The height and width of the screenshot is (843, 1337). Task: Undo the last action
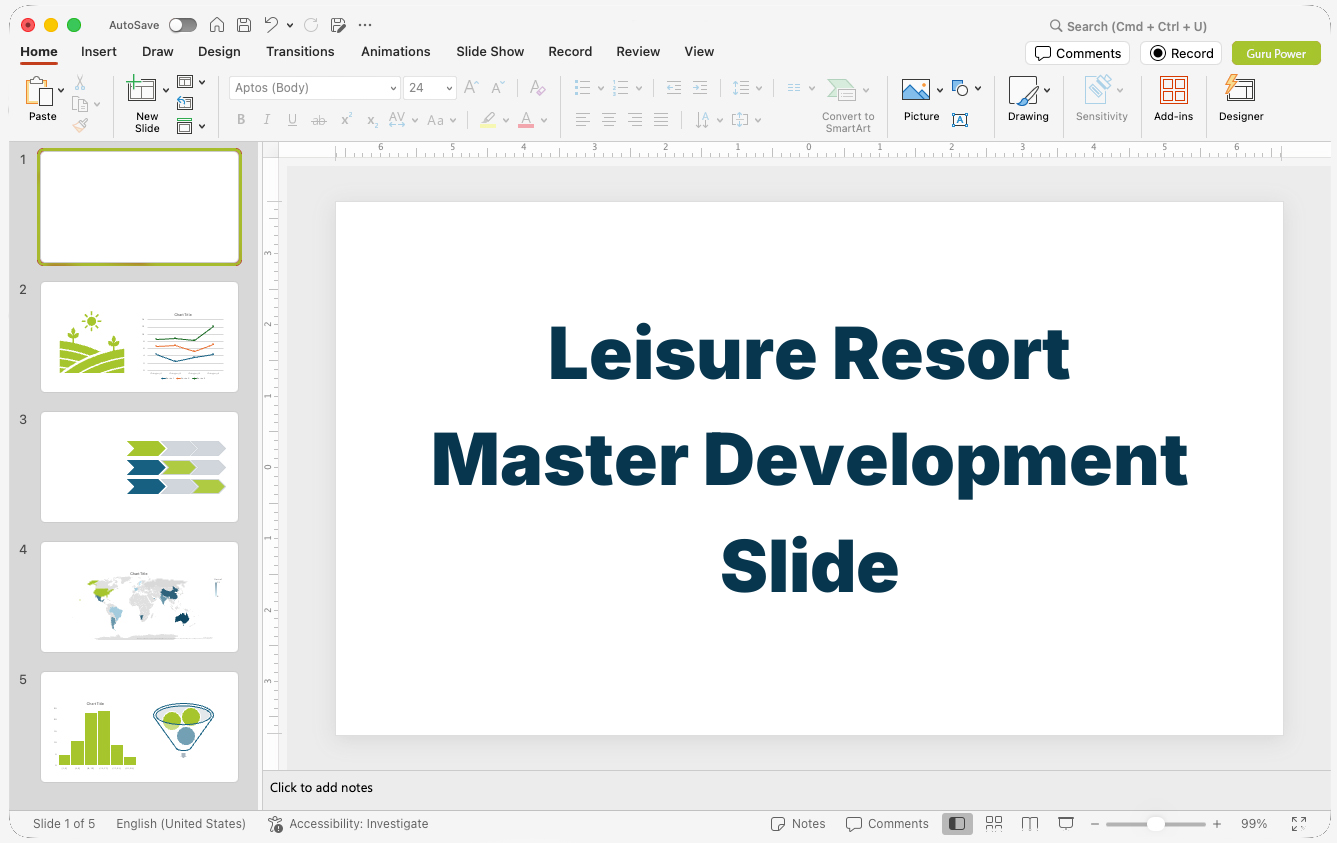tap(271, 25)
